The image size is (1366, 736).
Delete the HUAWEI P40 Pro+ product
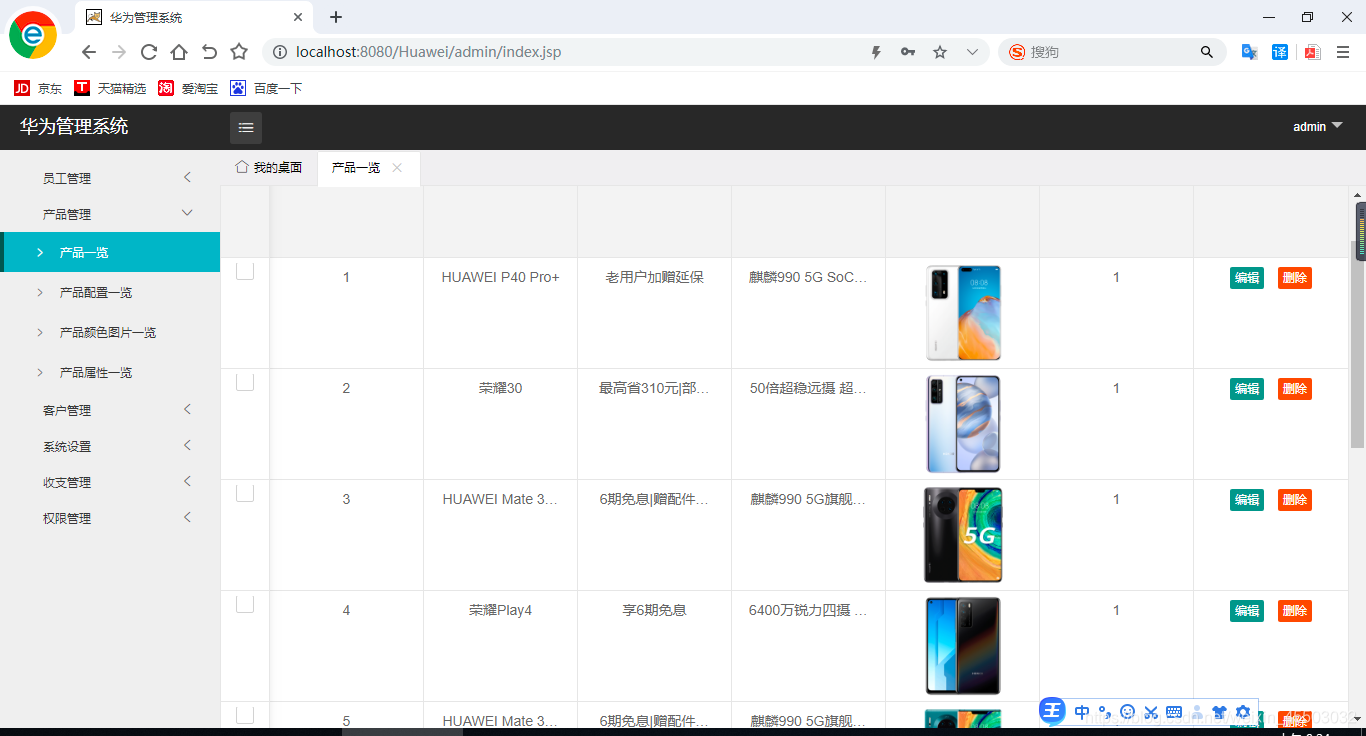click(1295, 278)
